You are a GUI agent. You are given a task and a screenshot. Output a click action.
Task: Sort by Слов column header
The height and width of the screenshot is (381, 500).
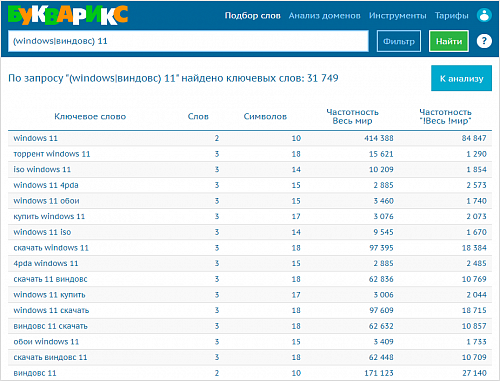coord(198,116)
